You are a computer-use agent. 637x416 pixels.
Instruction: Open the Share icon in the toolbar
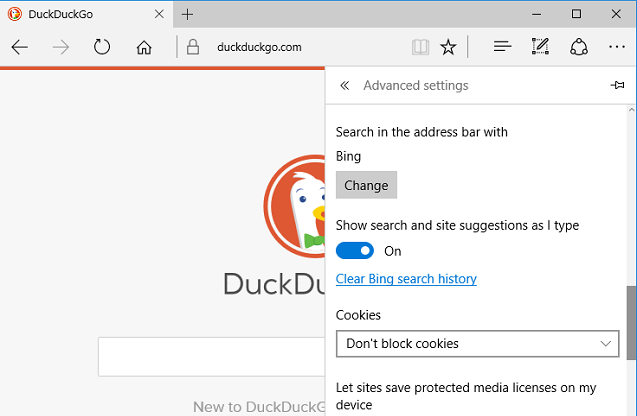(578, 47)
